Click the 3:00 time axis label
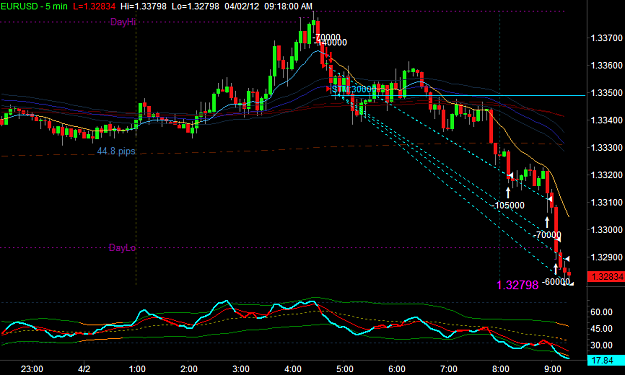The width and height of the screenshot is (625, 375). click(241, 369)
